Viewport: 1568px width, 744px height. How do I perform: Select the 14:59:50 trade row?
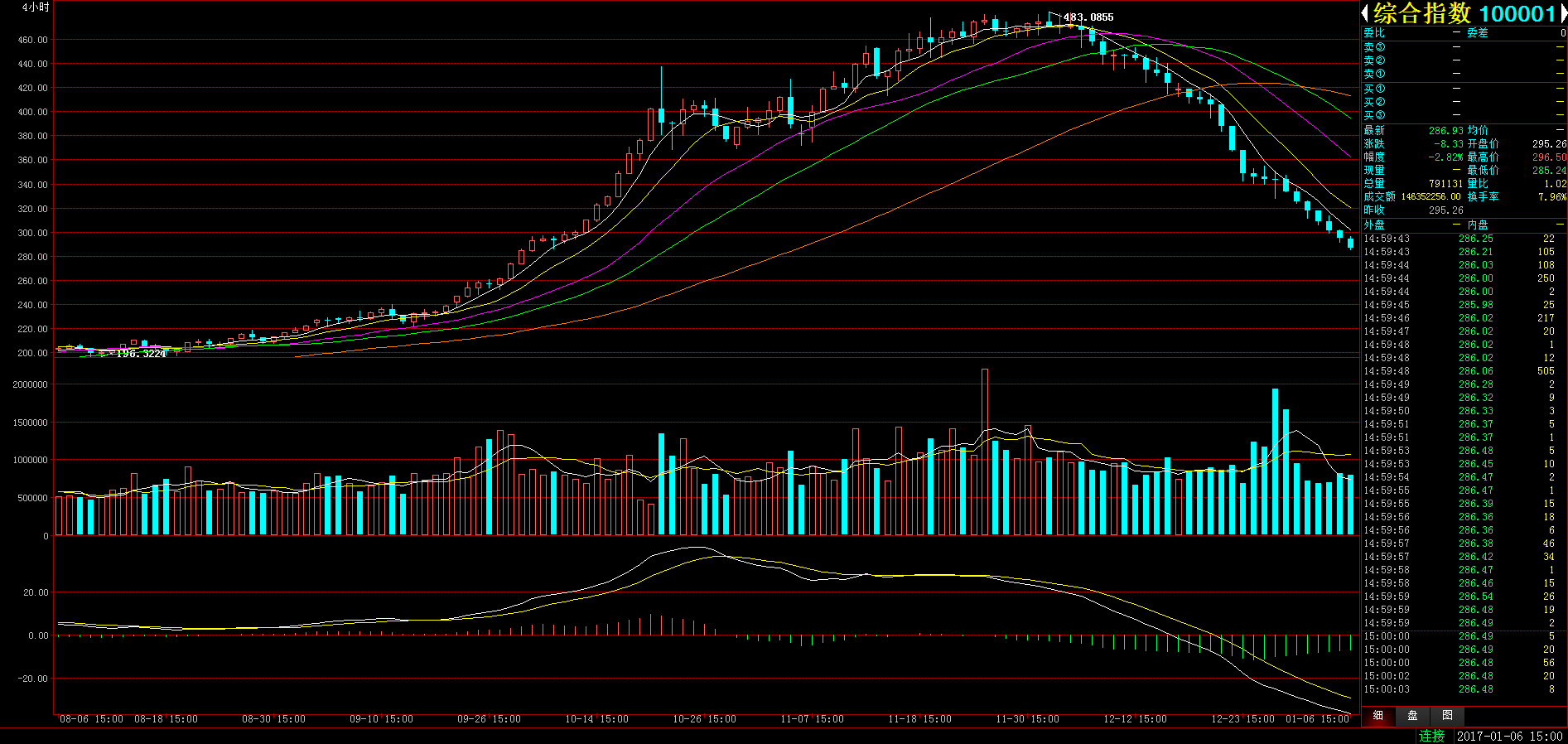point(1464,411)
